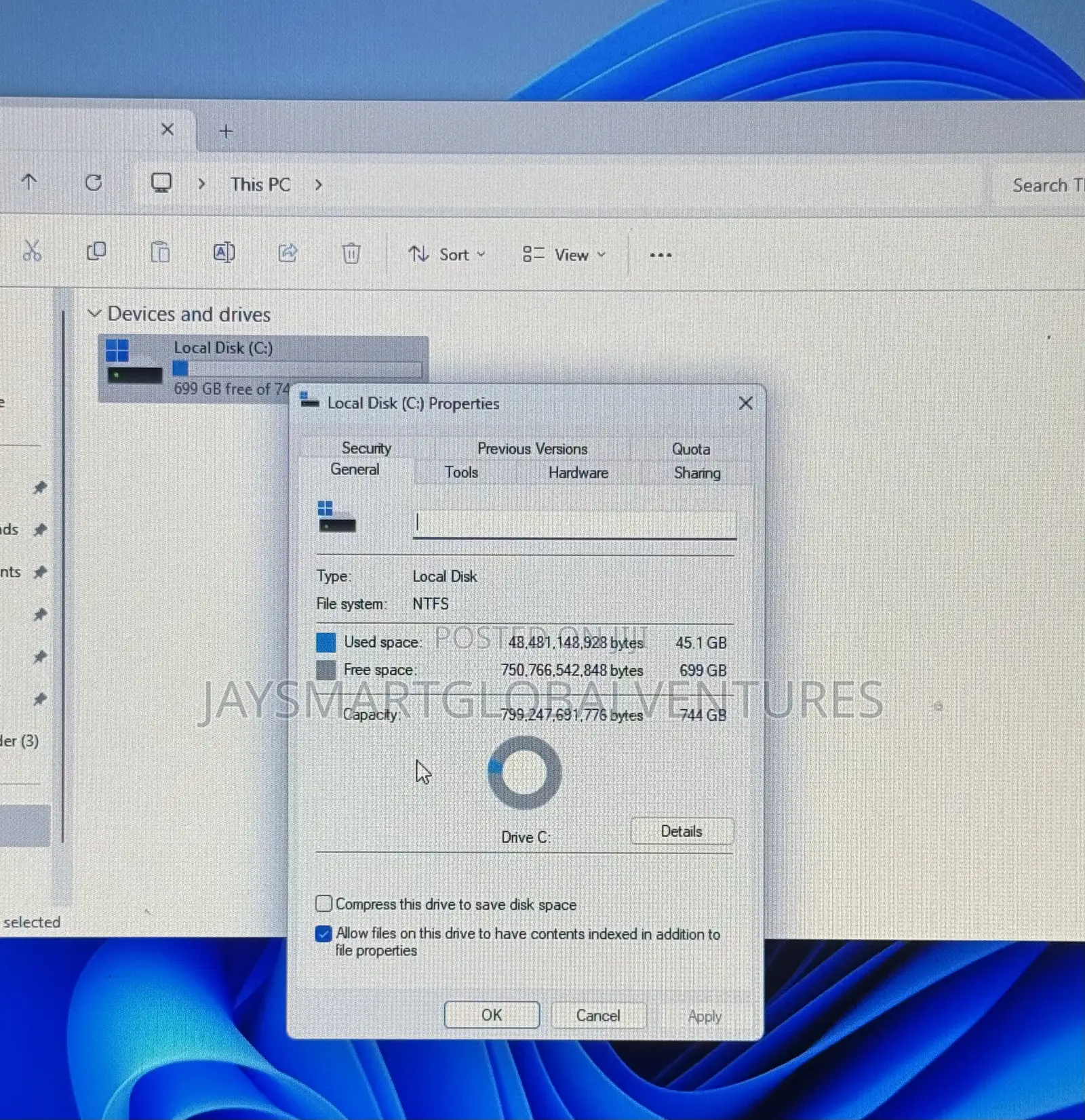Open the Sort dropdown menu

[x=446, y=255]
